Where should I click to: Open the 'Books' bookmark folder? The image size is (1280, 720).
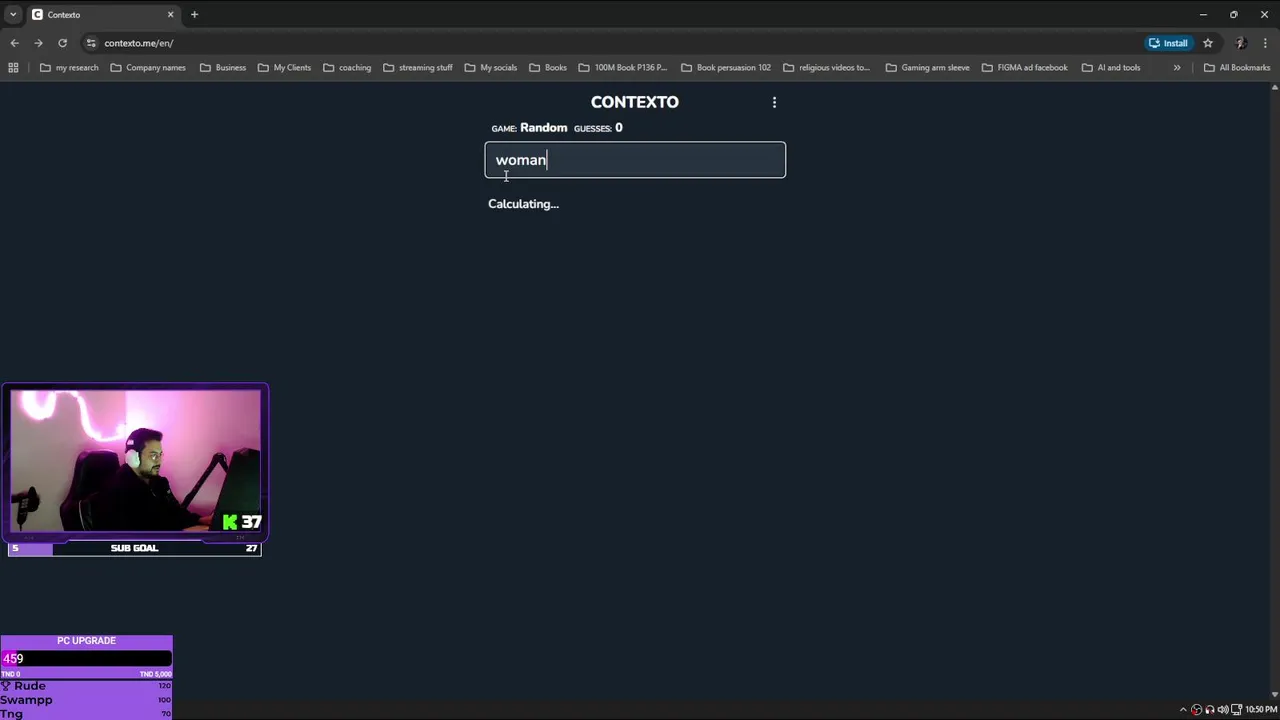[548, 67]
